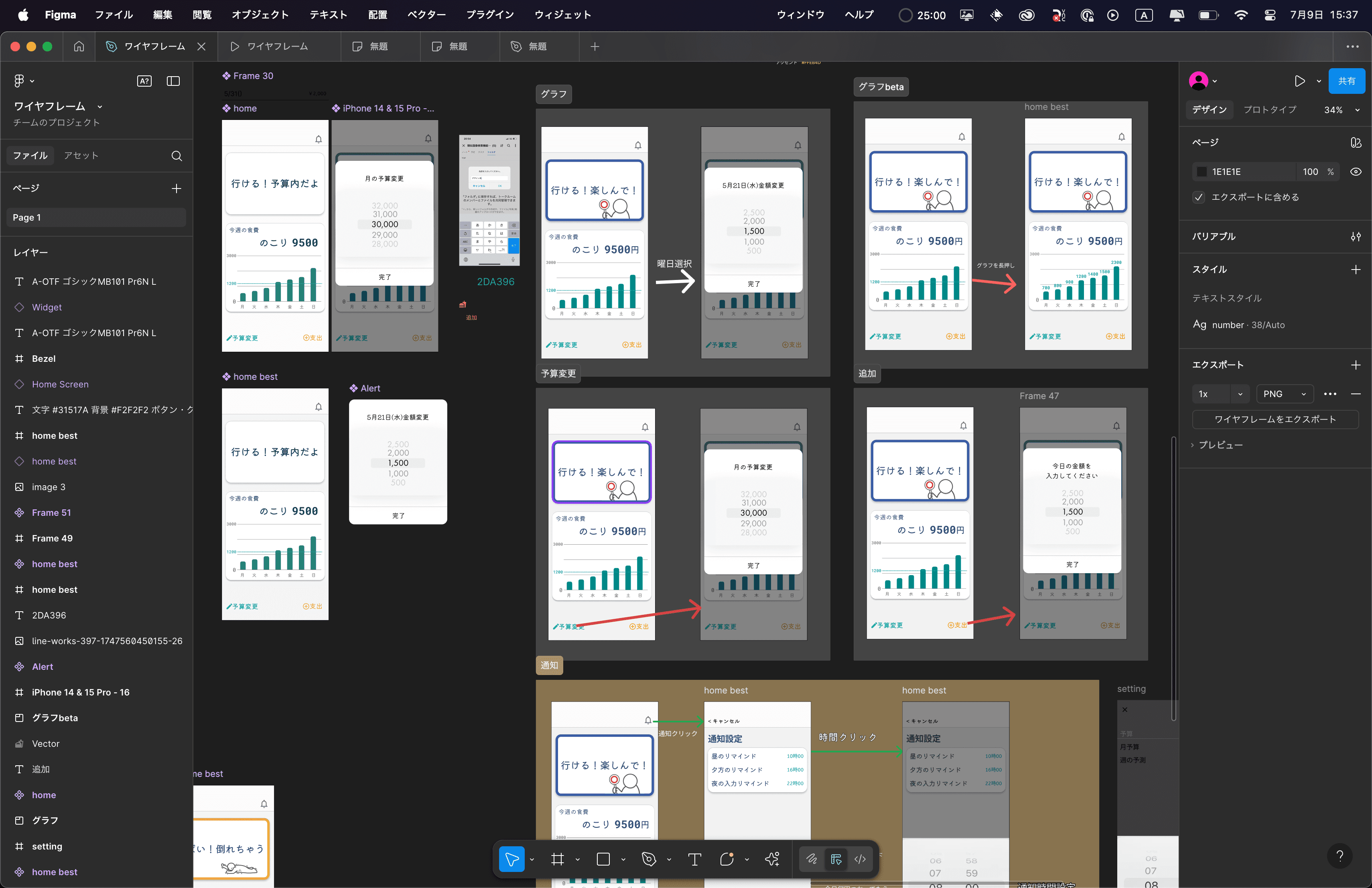The width and height of the screenshot is (1372, 888).
Task: Close the active ワイヤフレーム tab
Action: point(201,46)
